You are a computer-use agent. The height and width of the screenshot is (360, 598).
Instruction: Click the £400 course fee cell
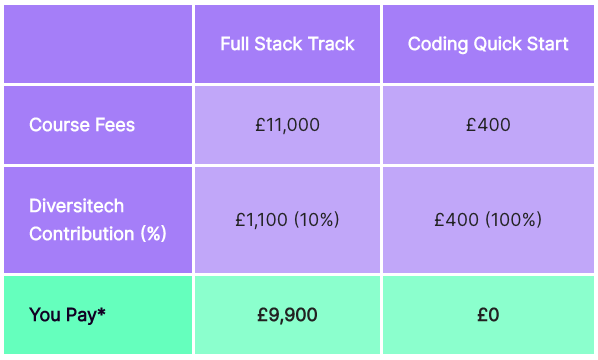pos(488,125)
